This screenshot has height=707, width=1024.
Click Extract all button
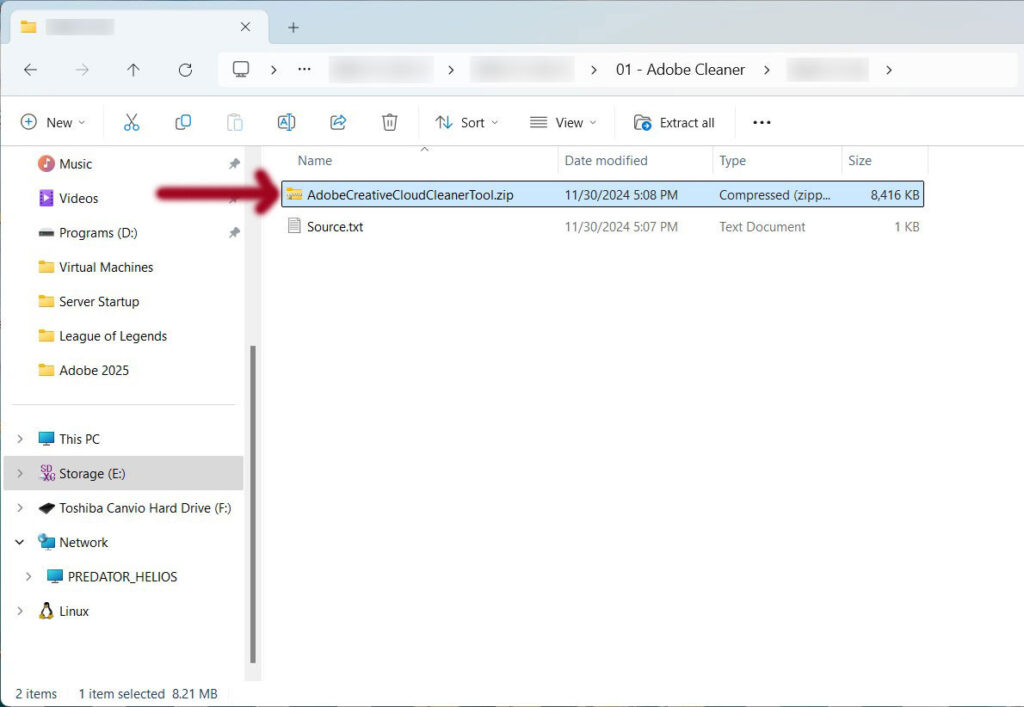pyautogui.click(x=674, y=122)
